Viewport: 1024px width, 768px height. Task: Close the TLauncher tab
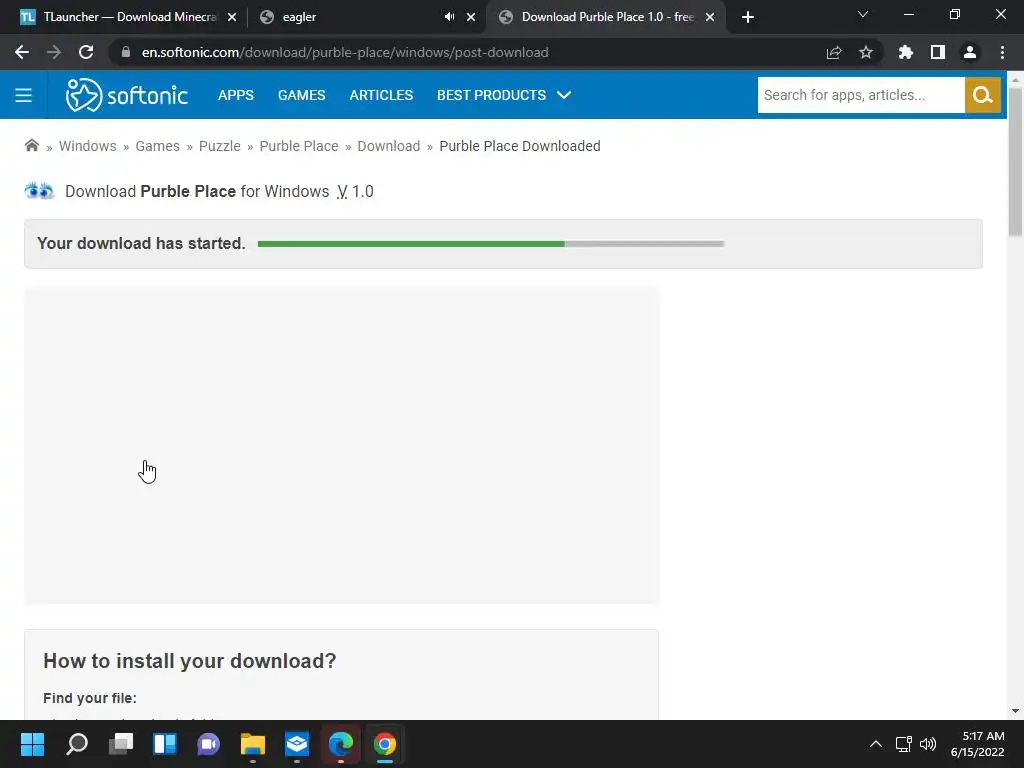tap(232, 17)
